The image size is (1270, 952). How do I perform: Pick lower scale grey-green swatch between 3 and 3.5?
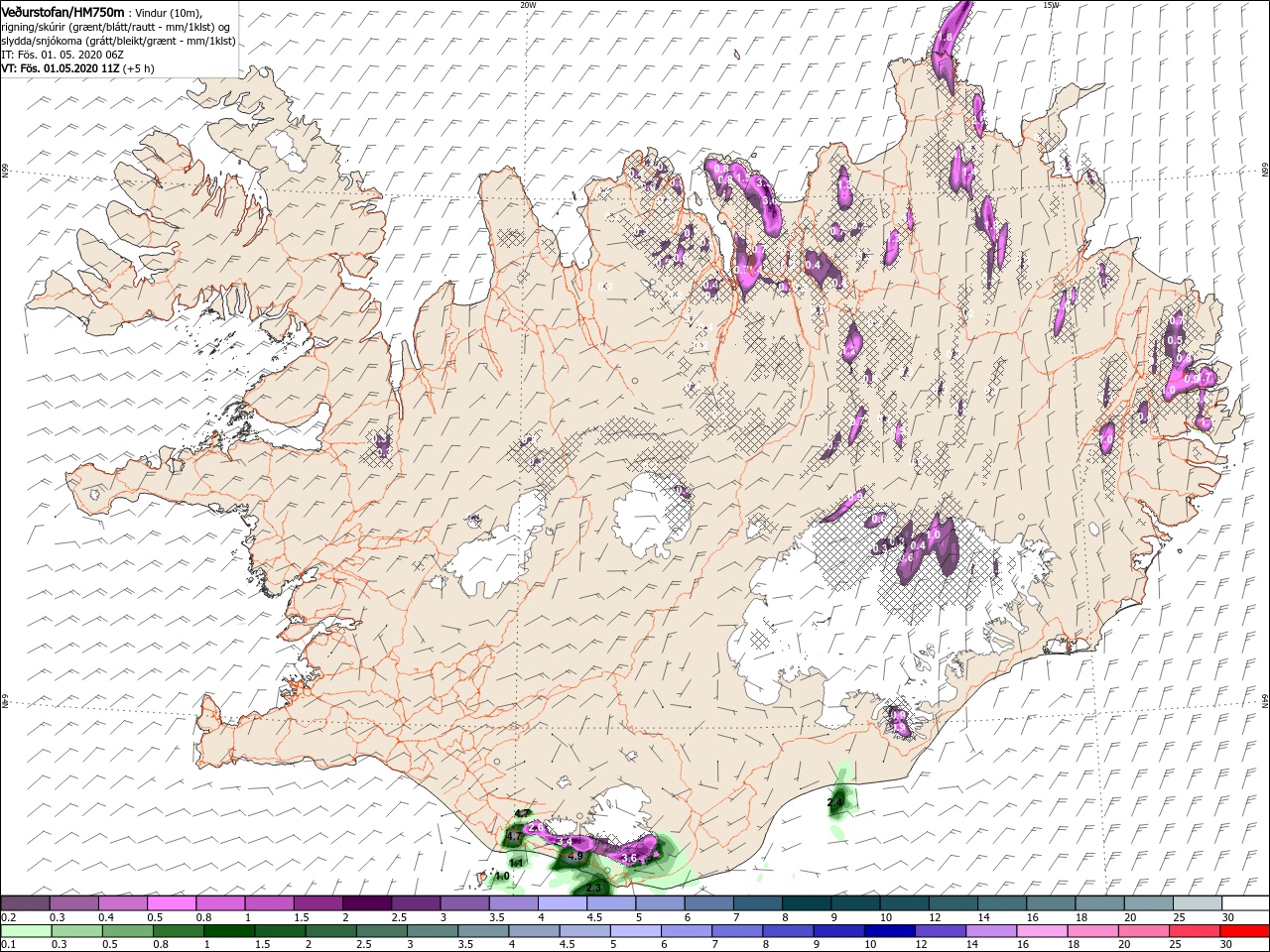[x=433, y=931]
